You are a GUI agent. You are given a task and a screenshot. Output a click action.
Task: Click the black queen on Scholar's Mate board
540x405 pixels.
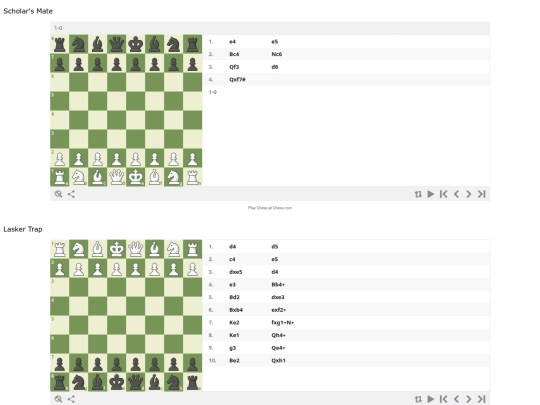(116, 44)
